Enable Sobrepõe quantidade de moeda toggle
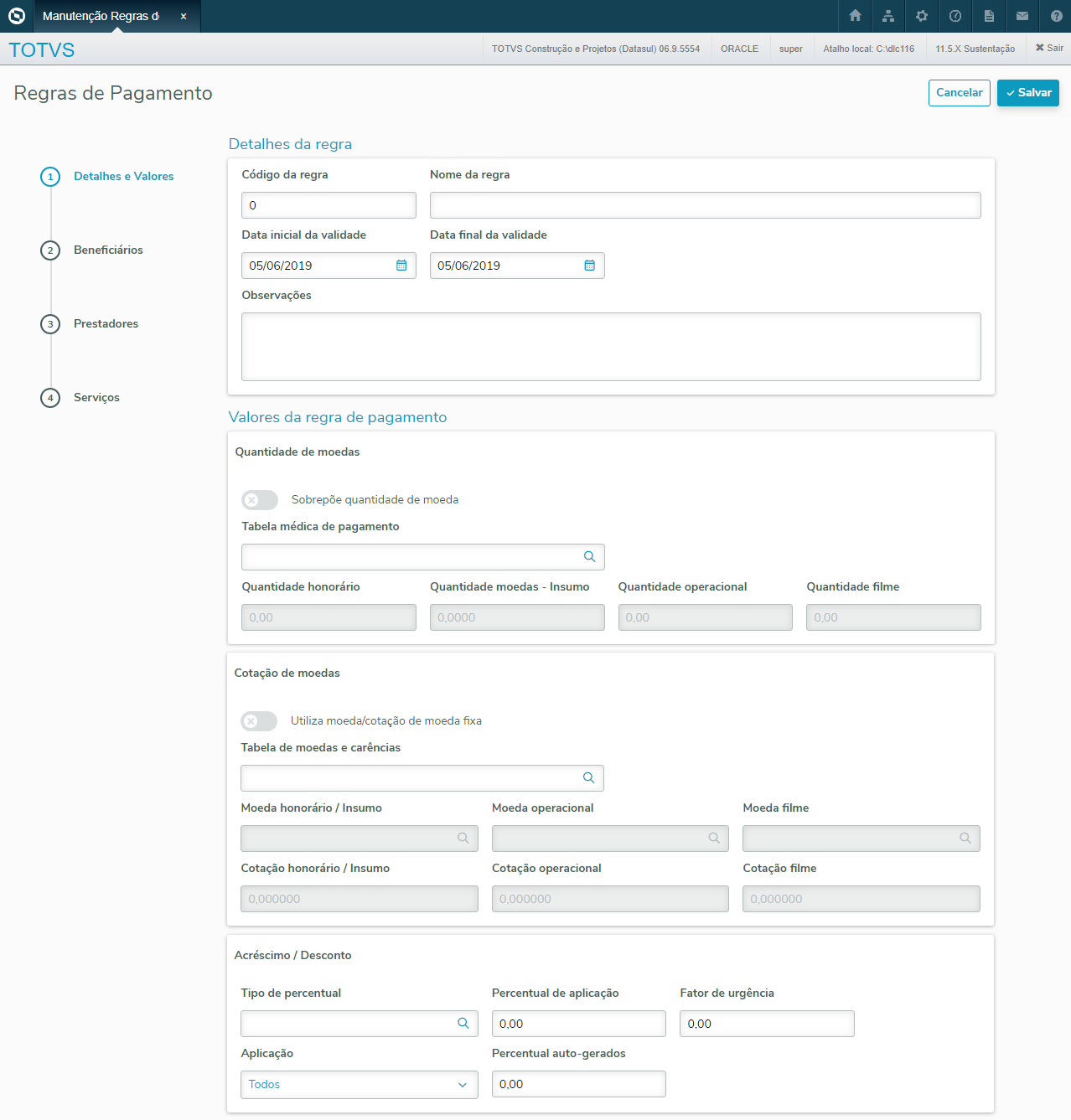The width and height of the screenshot is (1071, 1120). tap(260, 500)
